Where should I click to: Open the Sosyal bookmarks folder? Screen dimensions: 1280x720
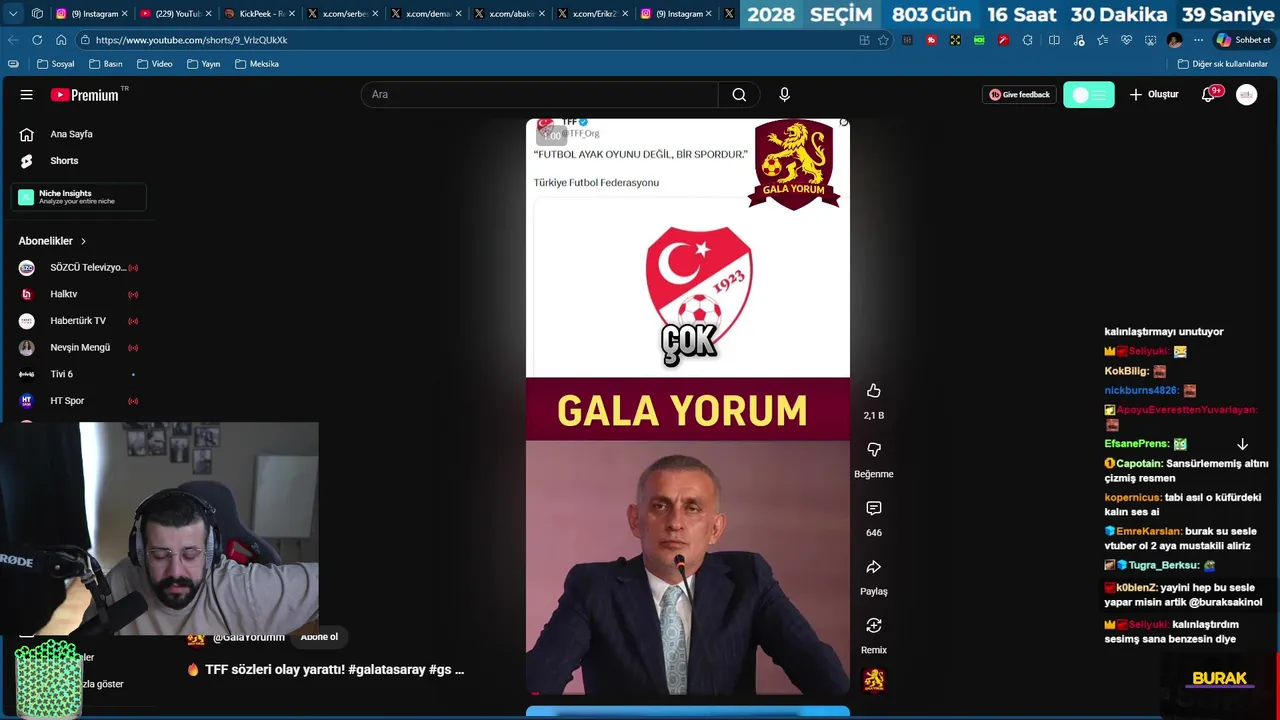[x=55, y=64]
